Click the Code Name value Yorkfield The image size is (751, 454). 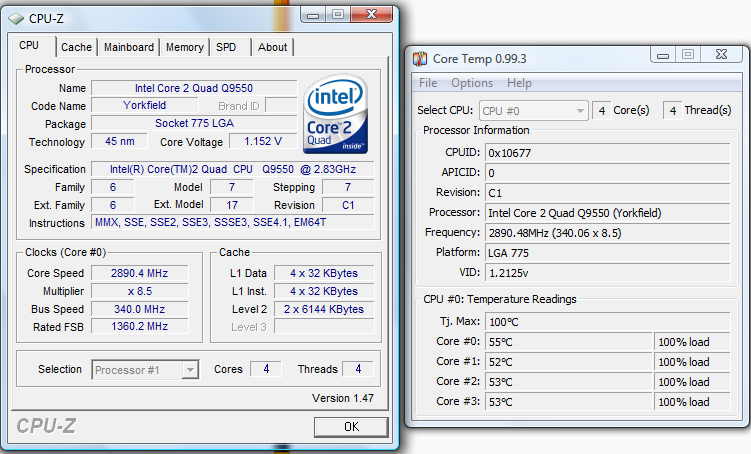145,105
